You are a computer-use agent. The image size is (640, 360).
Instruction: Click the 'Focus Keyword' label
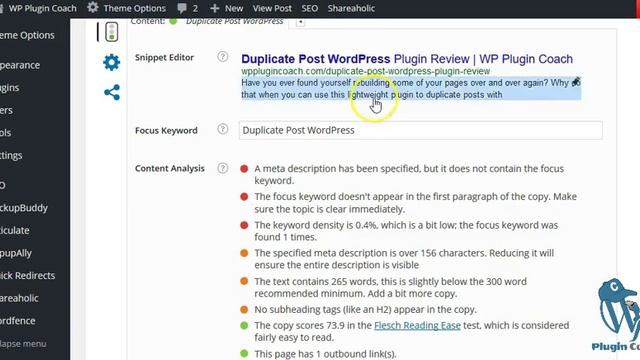pyautogui.click(x=166, y=131)
